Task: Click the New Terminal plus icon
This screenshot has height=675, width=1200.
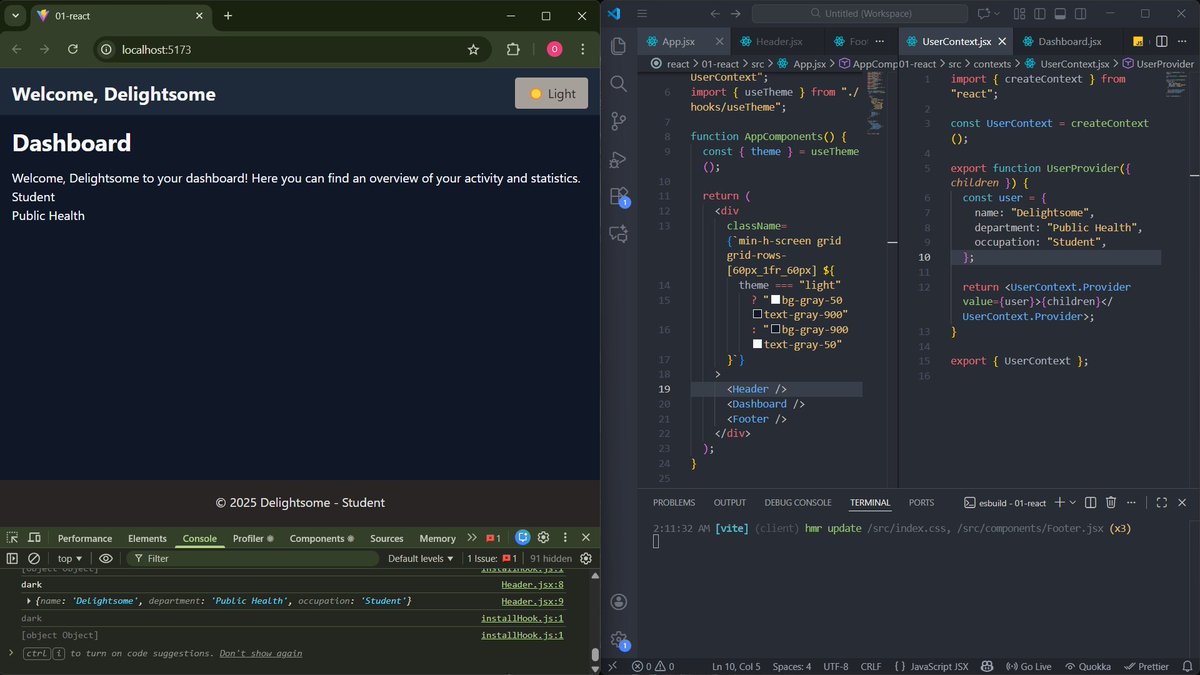Action: tap(1059, 502)
